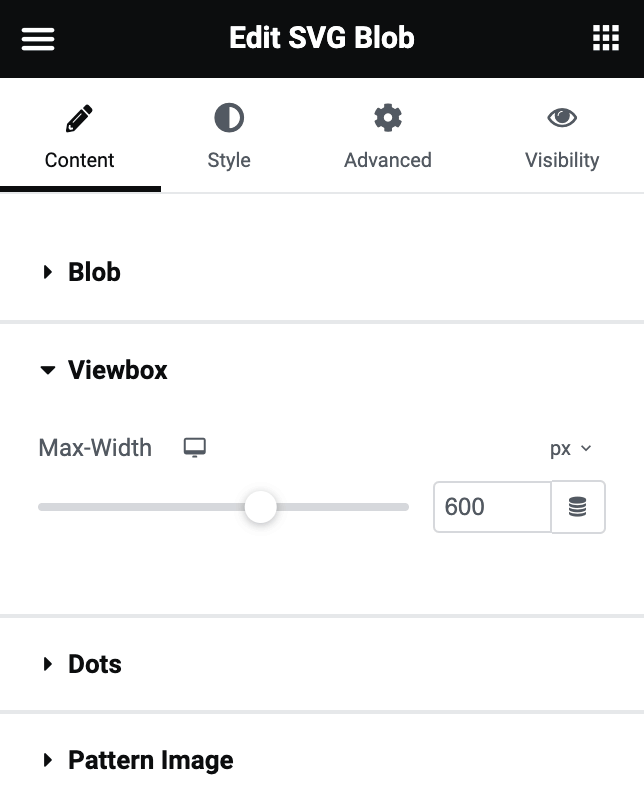This screenshot has height=812, width=644.
Task: Click the Visibility eye icon
Action: [562, 118]
